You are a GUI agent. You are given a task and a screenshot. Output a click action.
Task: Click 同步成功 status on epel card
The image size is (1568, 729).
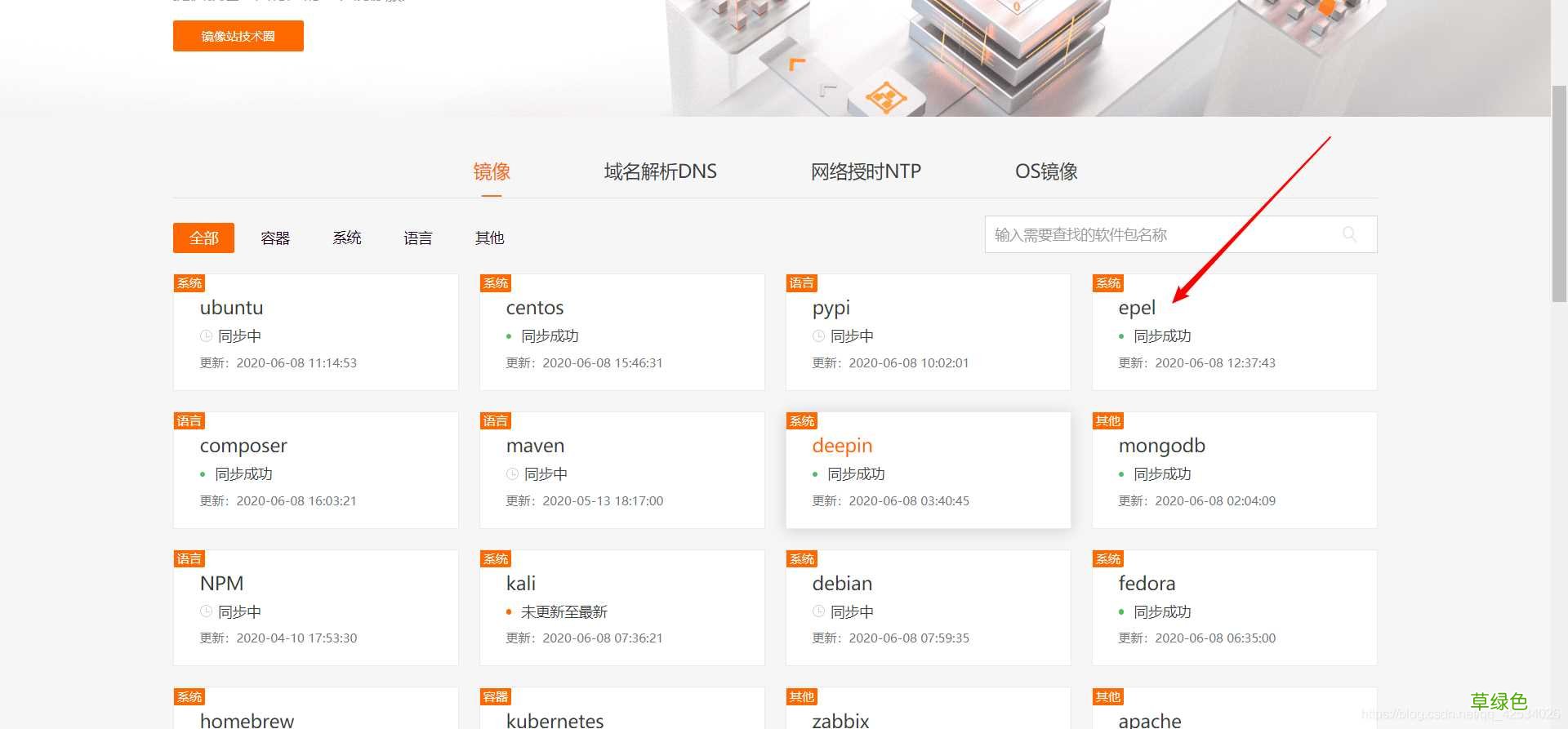pos(1162,336)
